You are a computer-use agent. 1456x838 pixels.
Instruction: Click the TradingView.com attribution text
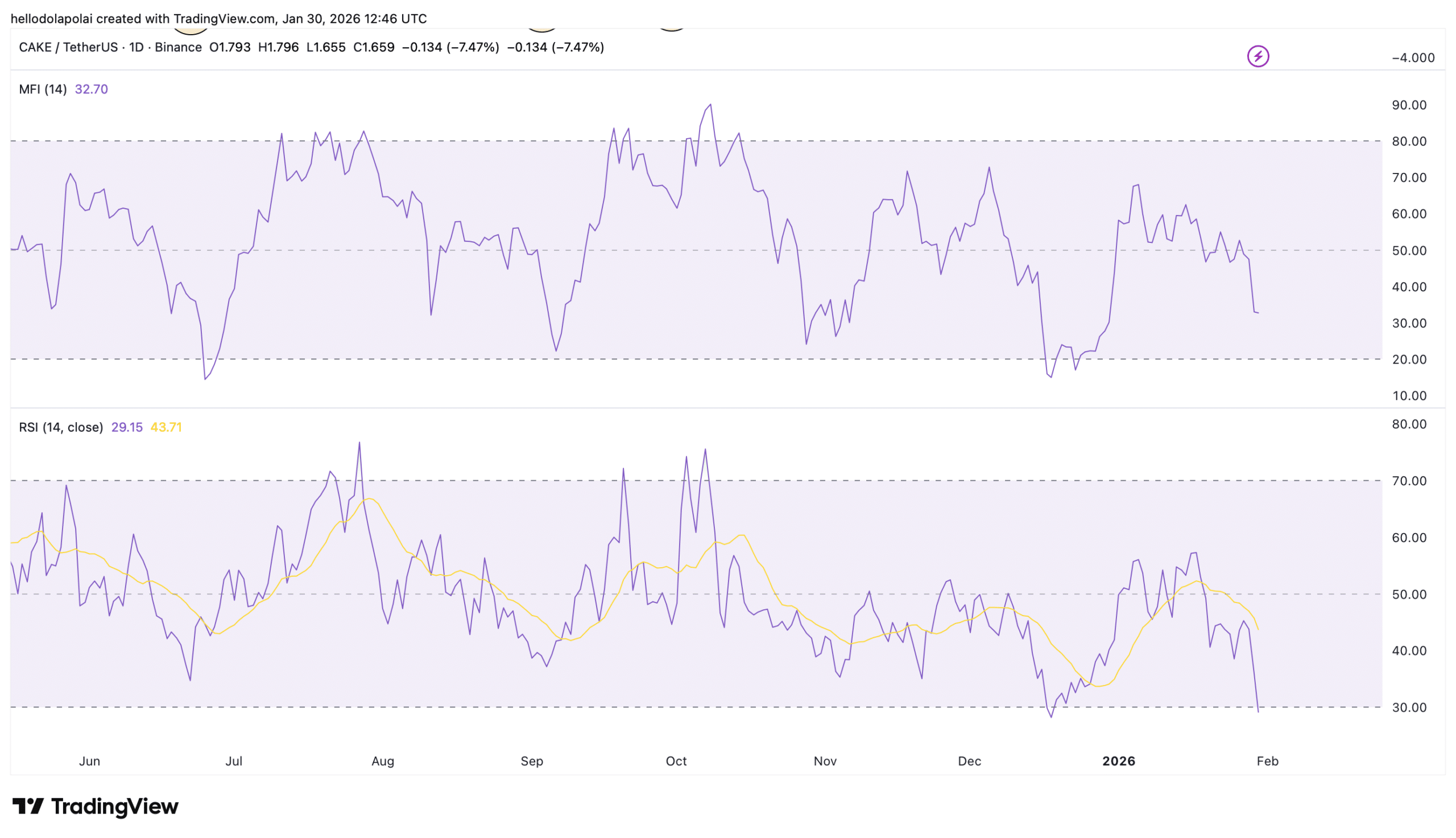224,18
